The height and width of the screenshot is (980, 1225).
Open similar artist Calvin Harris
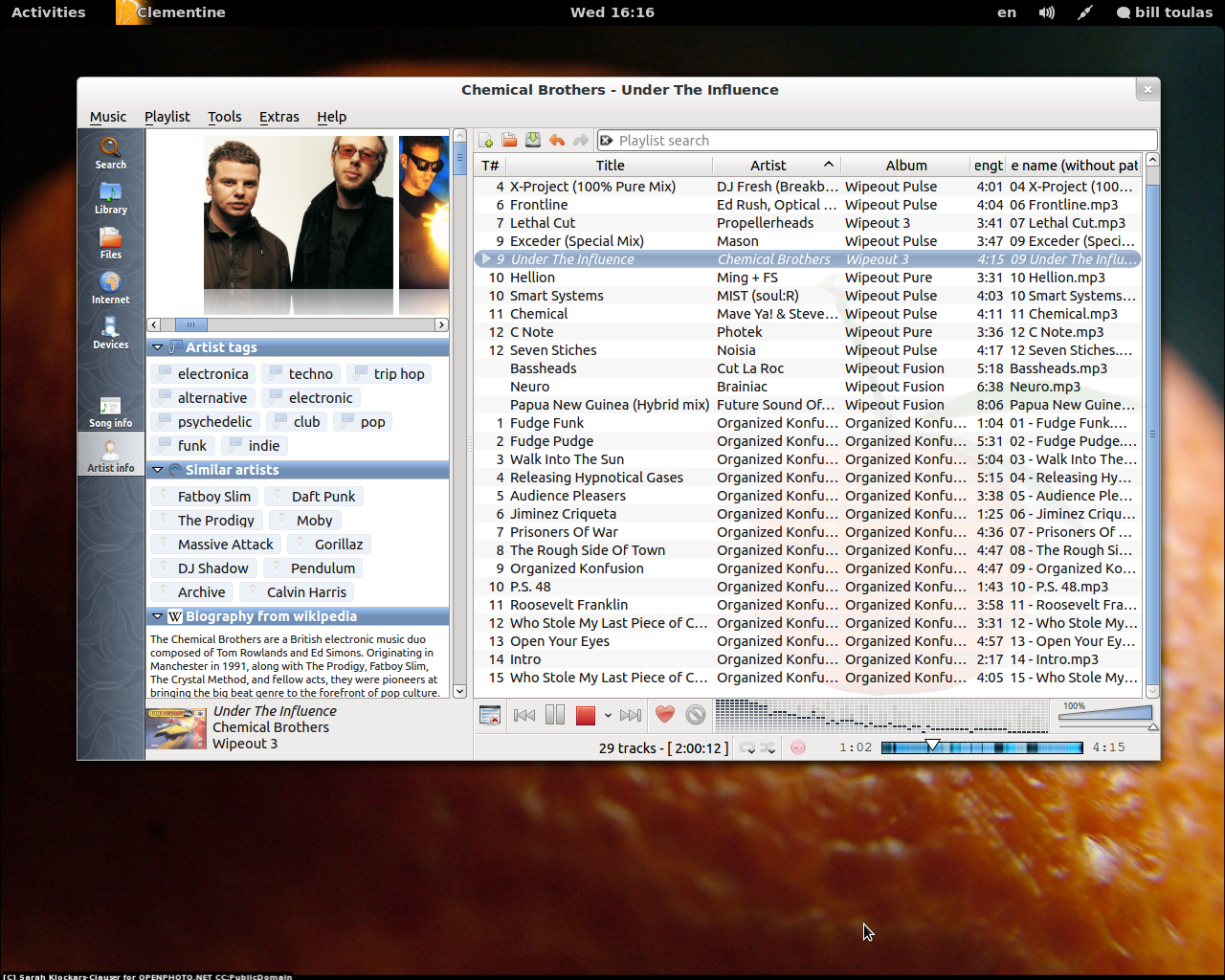point(297,592)
